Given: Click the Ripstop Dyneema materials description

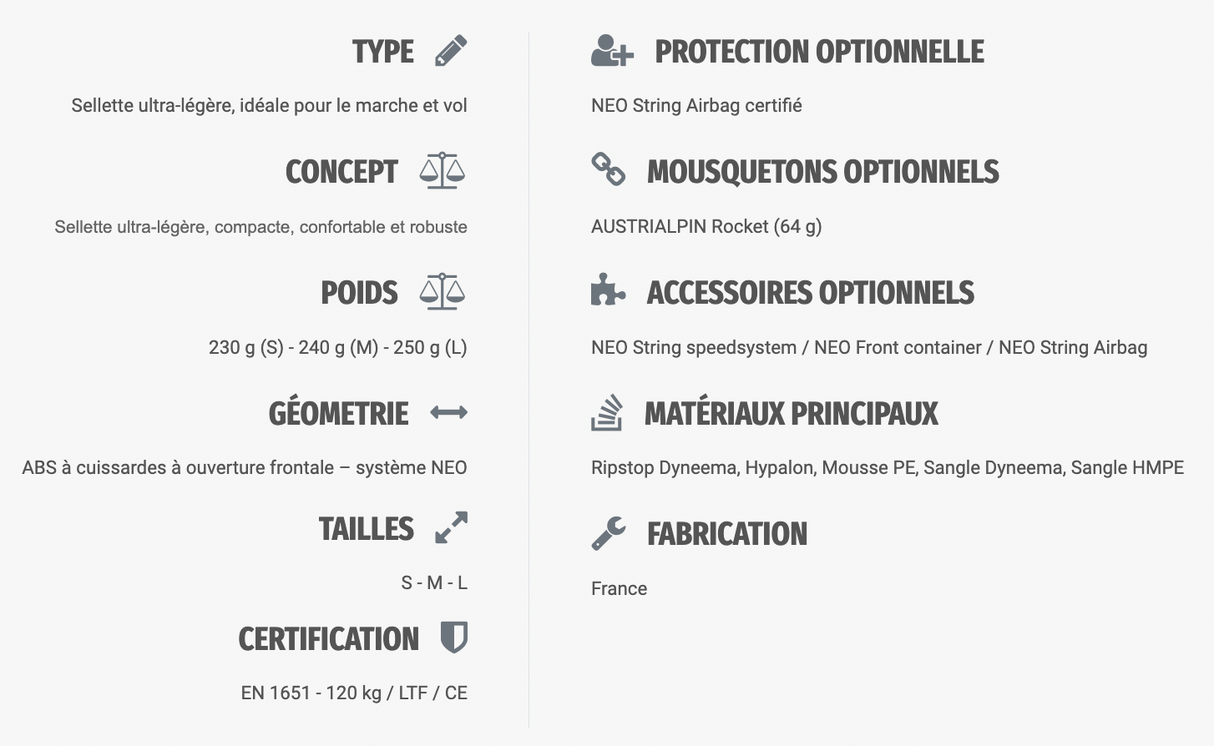Looking at the screenshot, I should [887, 467].
